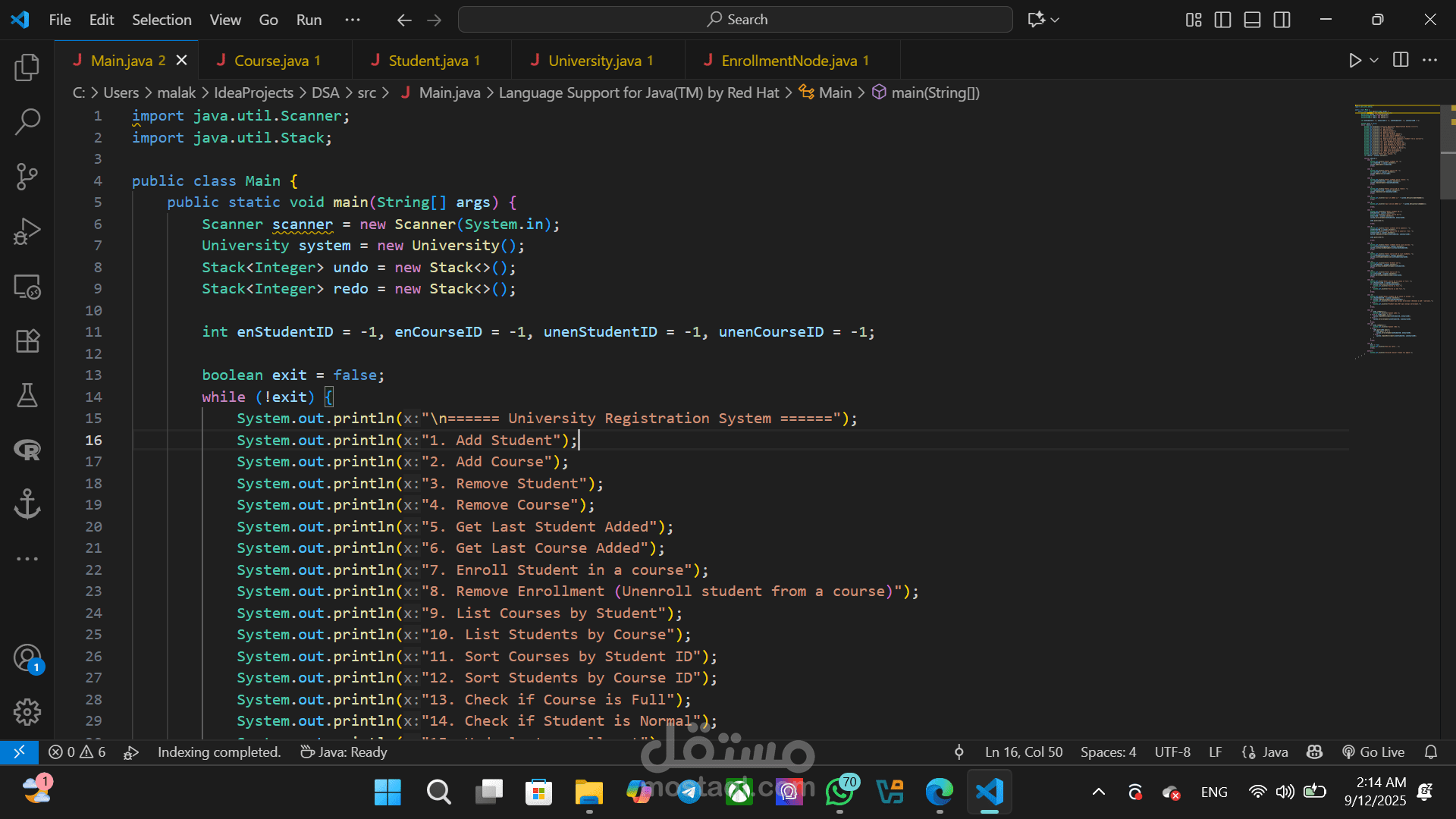Image resolution: width=1456 pixels, height=819 pixels.
Task: Open the Explorer view in activity bar
Action: pos(27,68)
